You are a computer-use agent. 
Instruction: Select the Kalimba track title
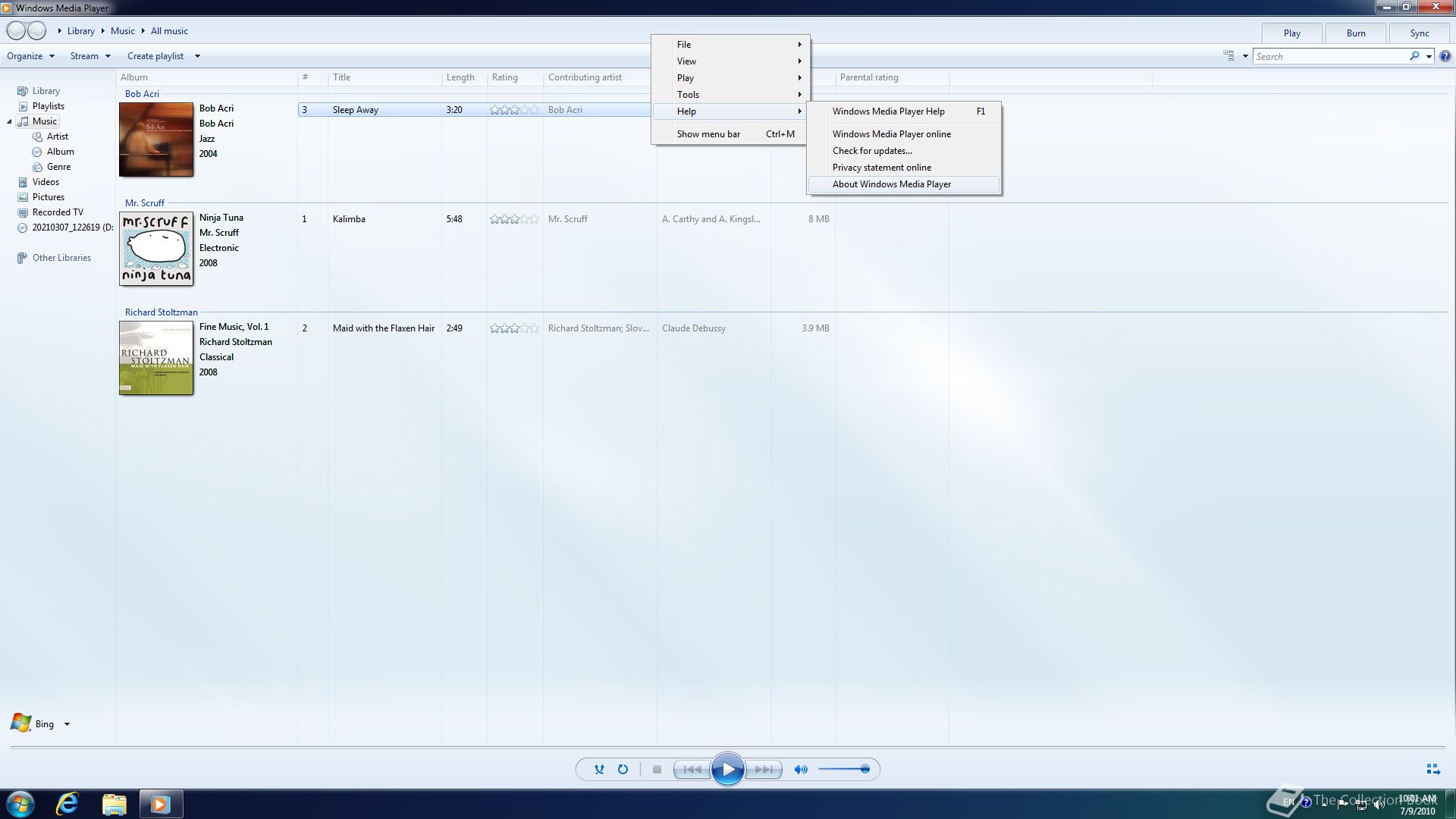pyautogui.click(x=349, y=219)
